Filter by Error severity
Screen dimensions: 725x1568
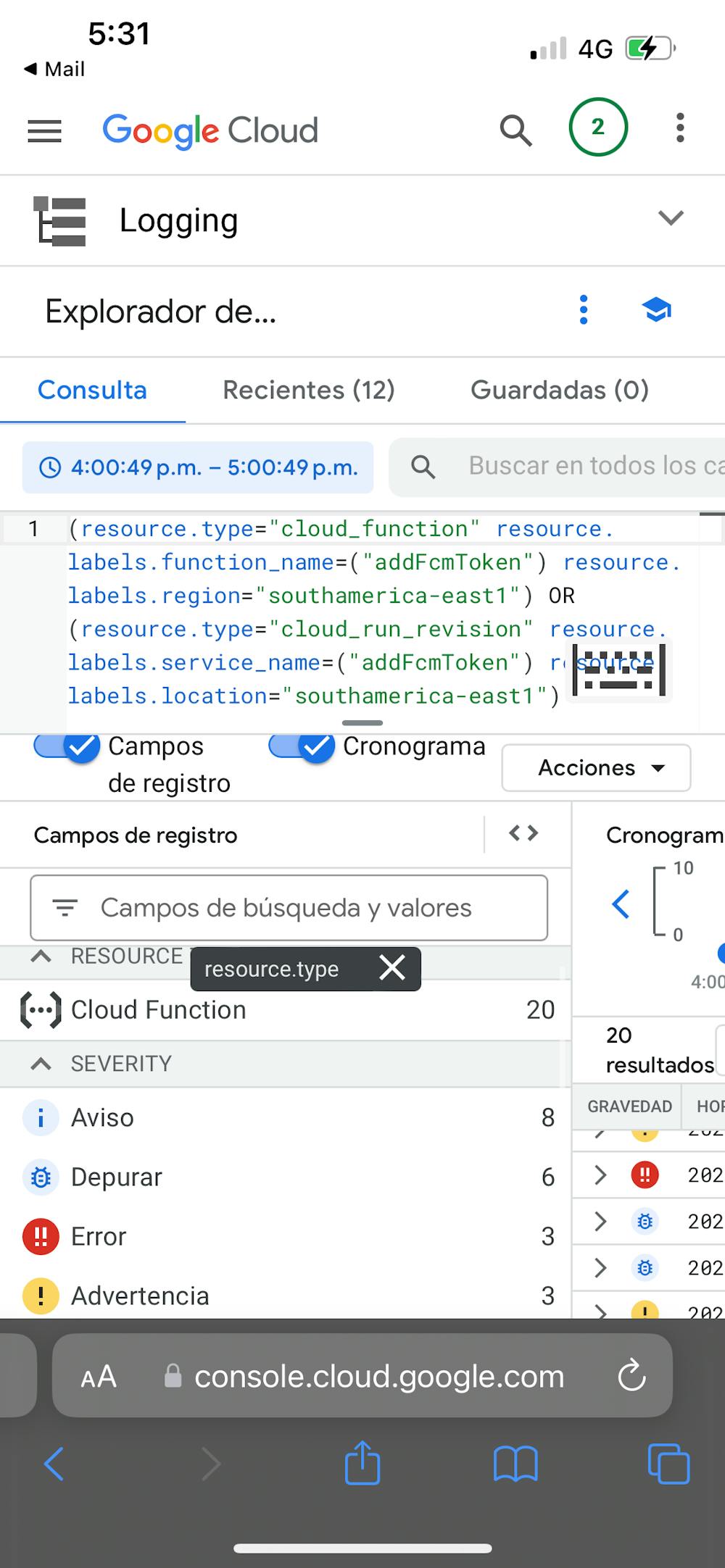[x=99, y=1236]
